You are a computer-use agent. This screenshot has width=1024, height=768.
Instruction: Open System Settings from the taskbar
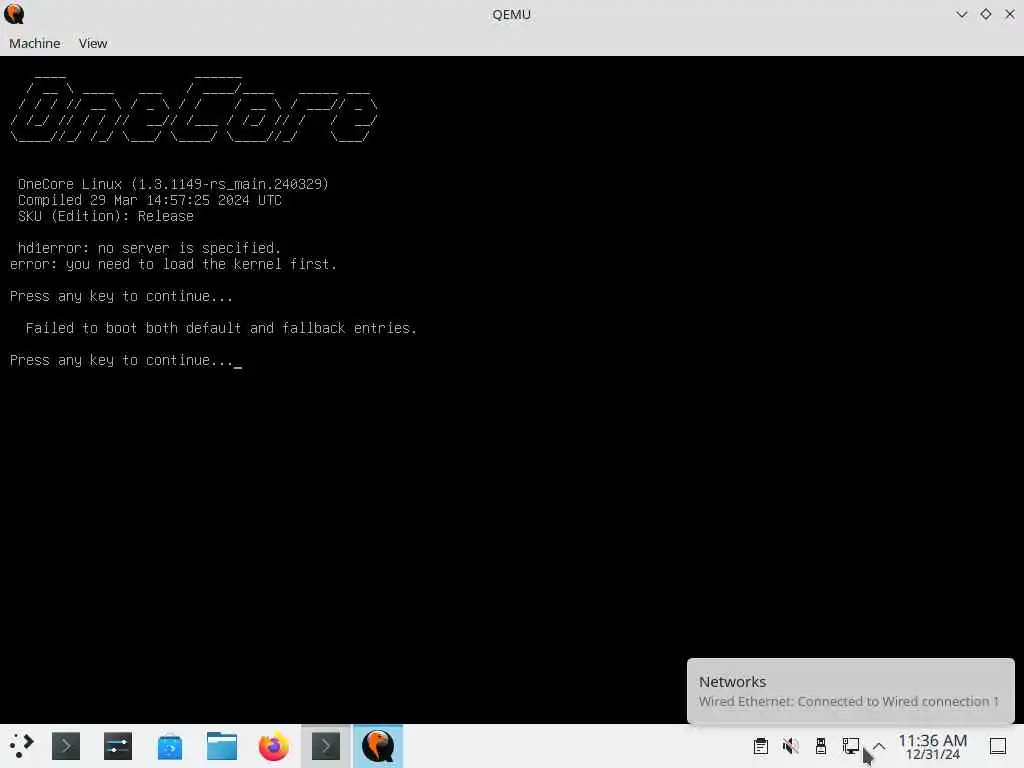(118, 746)
